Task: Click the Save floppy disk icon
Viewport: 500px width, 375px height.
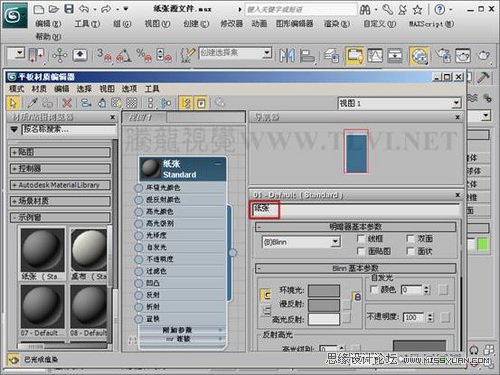Action: (69, 9)
